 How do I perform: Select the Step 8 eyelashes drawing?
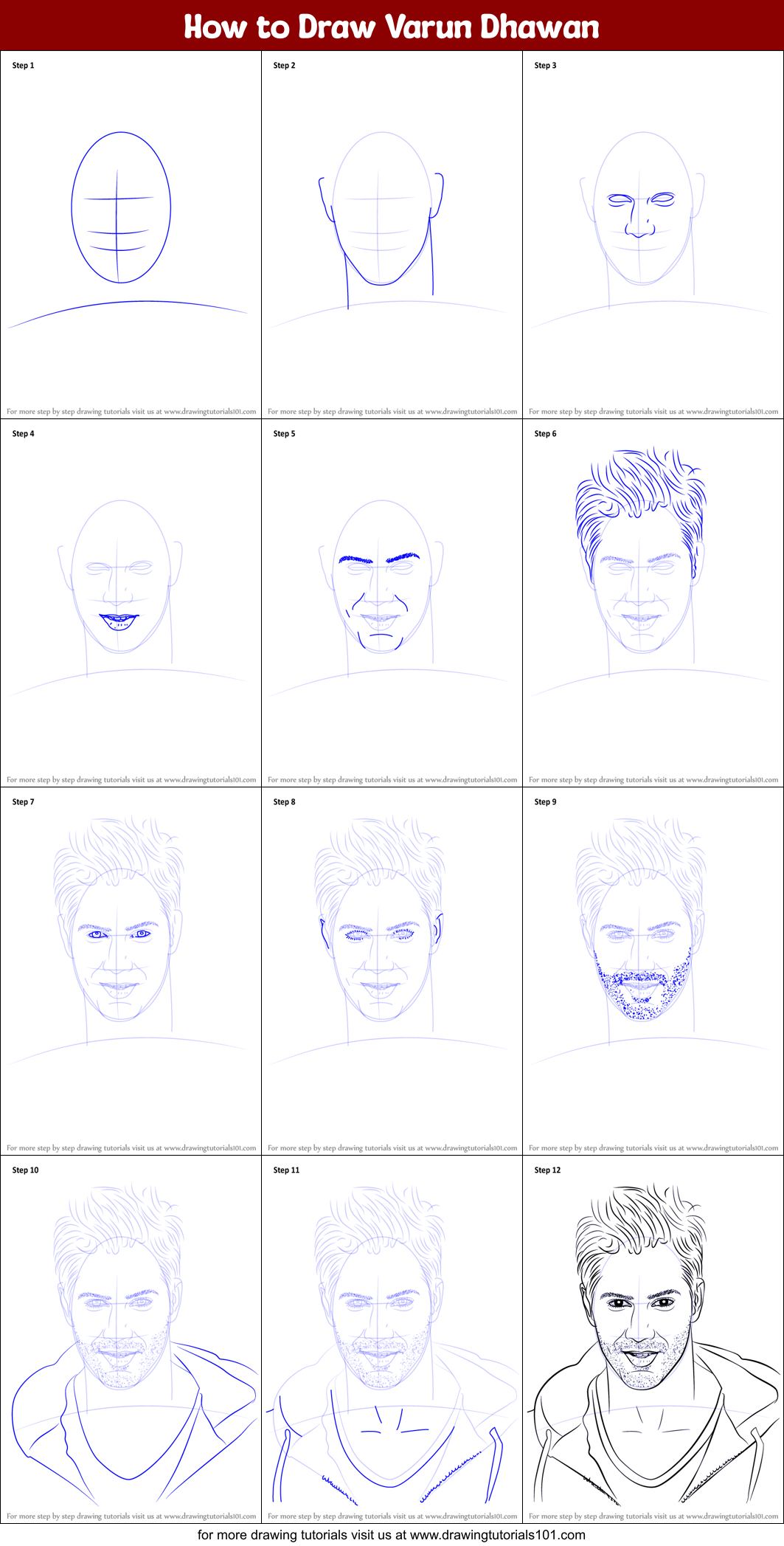pos(379,935)
